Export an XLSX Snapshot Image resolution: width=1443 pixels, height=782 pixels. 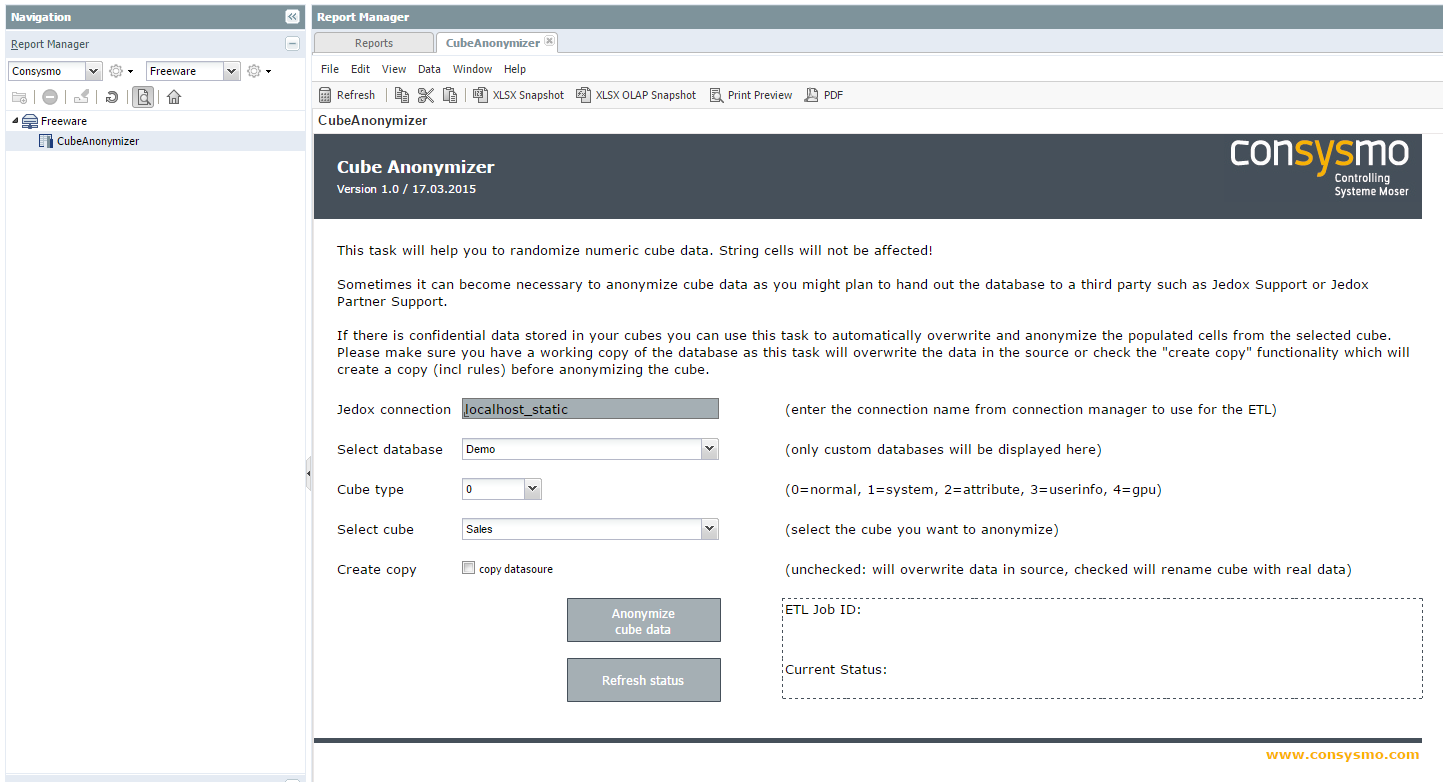[519, 95]
